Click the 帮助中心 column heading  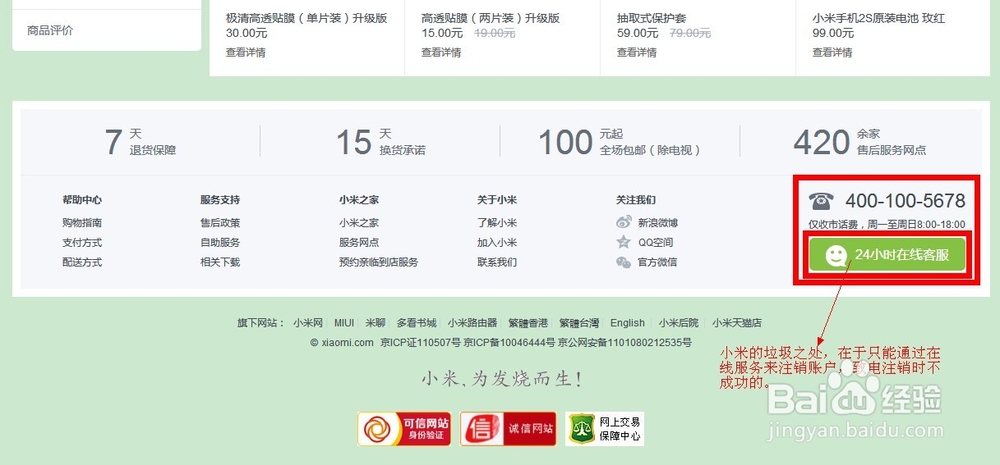pyautogui.click(x=82, y=200)
